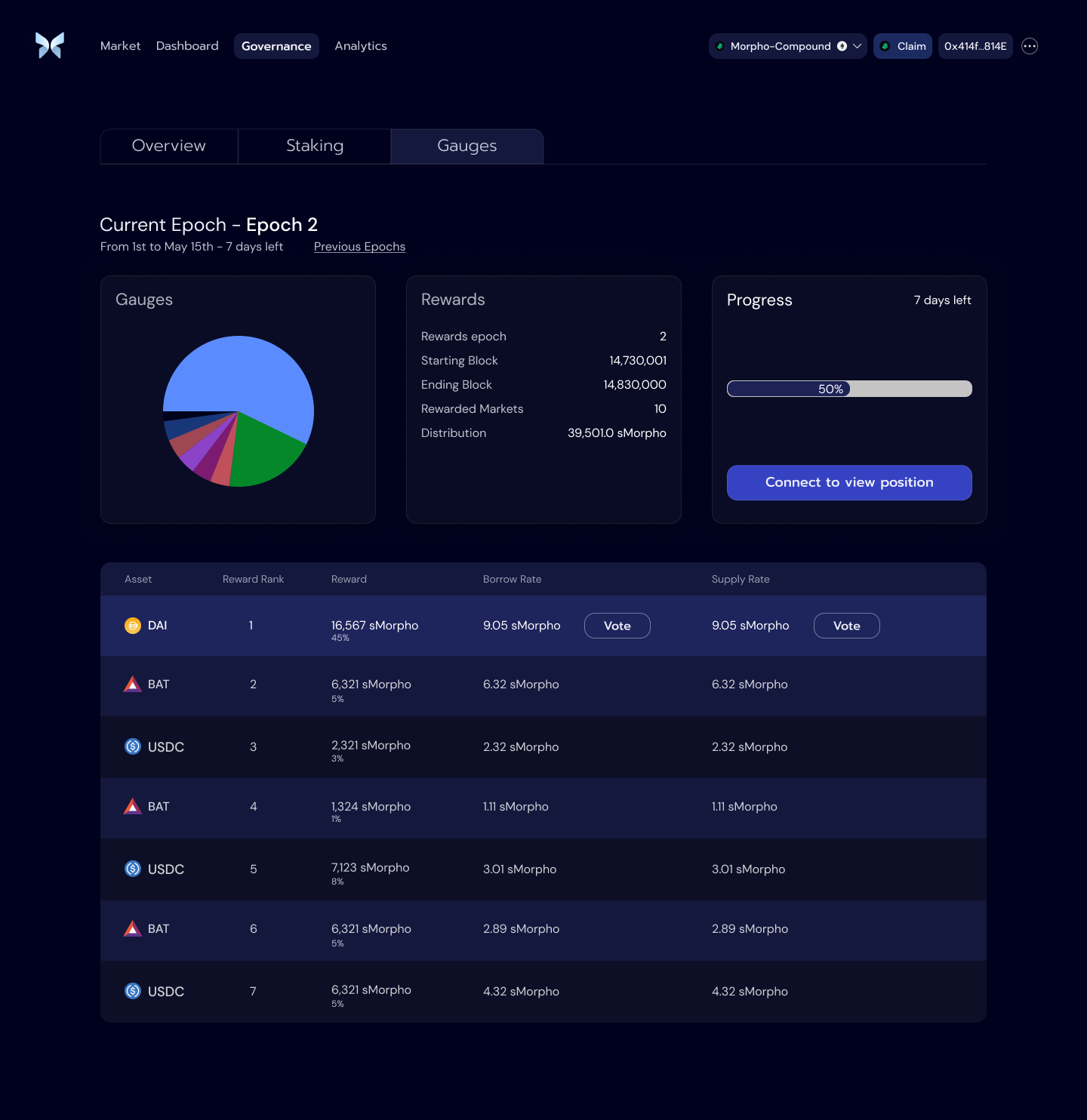Click the DAI token icon

pos(133,626)
